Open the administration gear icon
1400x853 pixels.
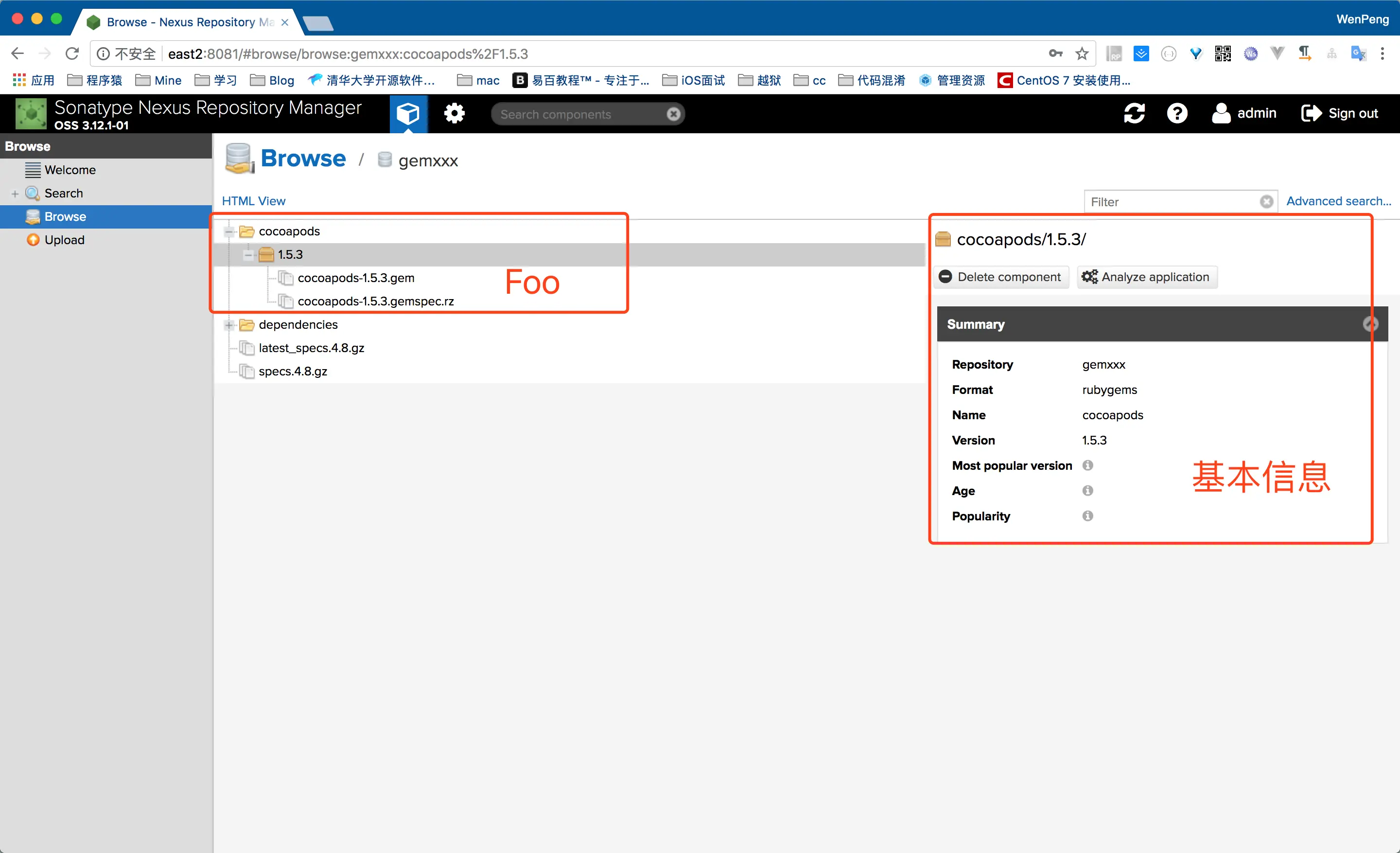[x=454, y=114]
